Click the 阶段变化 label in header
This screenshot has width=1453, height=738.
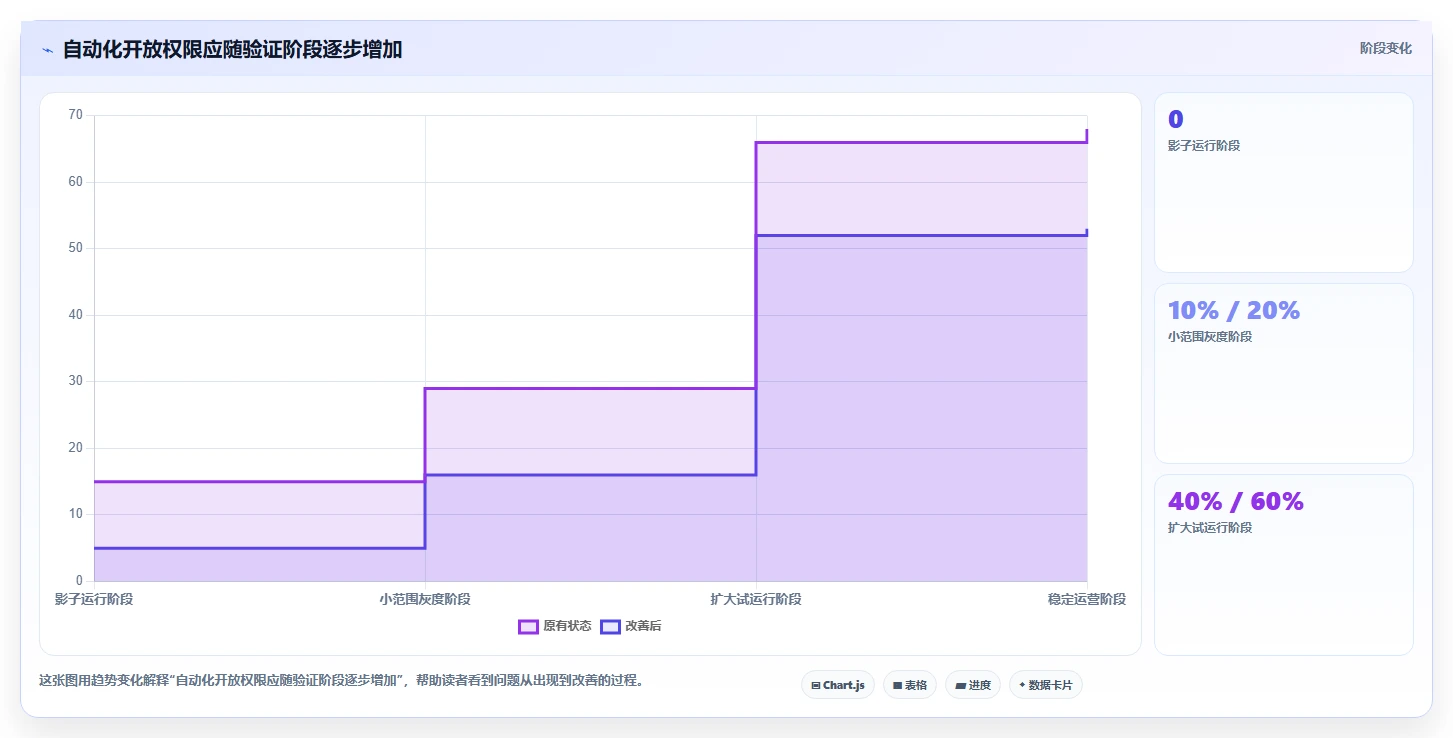point(1386,48)
